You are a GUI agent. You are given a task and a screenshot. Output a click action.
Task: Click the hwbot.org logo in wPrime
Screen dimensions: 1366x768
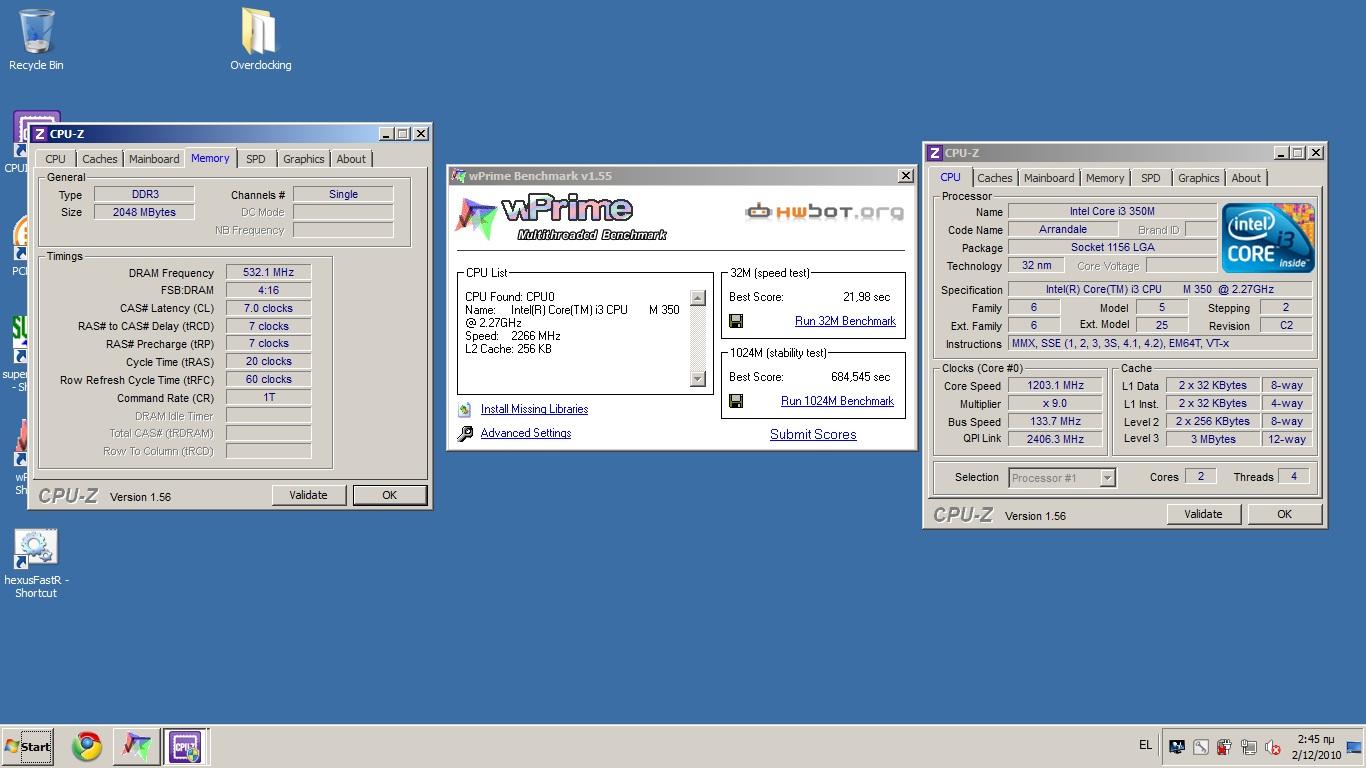(x=825, y=211)
